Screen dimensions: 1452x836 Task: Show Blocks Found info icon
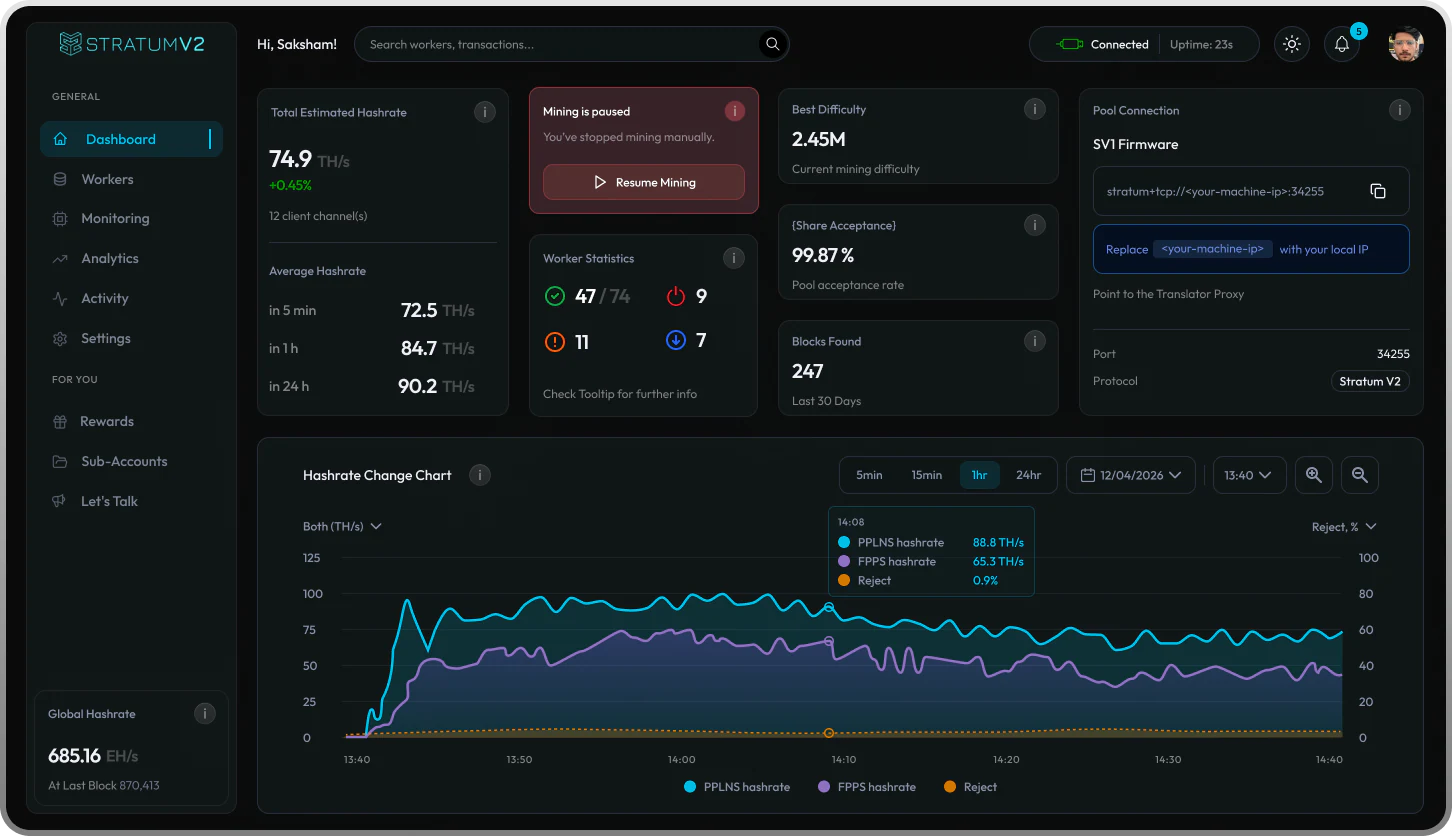[x=1035, y=341]
